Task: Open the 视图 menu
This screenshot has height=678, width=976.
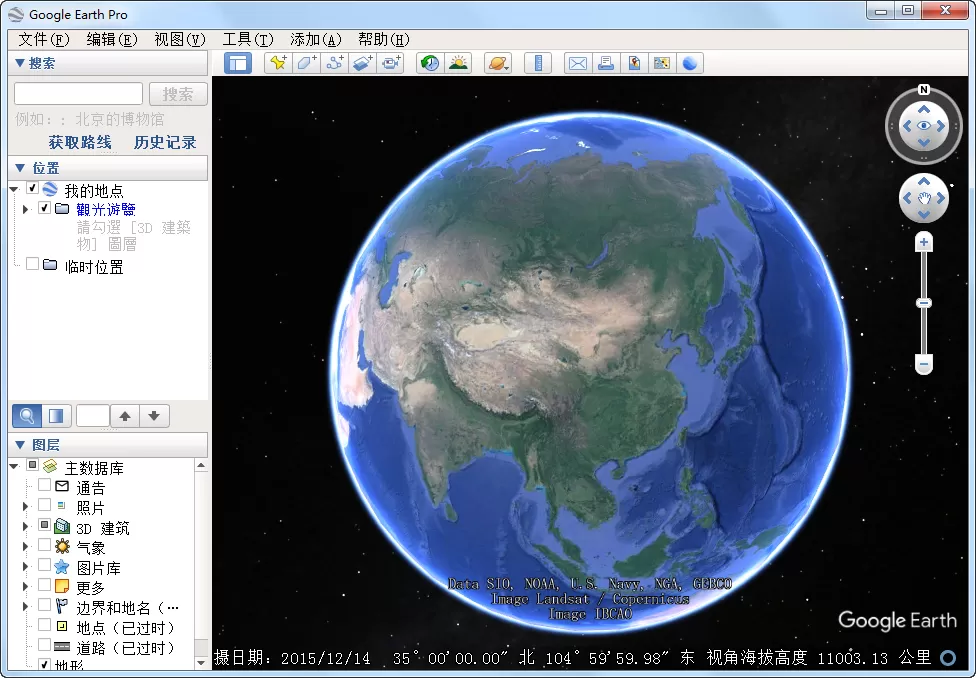Action: tap(179, 39)
